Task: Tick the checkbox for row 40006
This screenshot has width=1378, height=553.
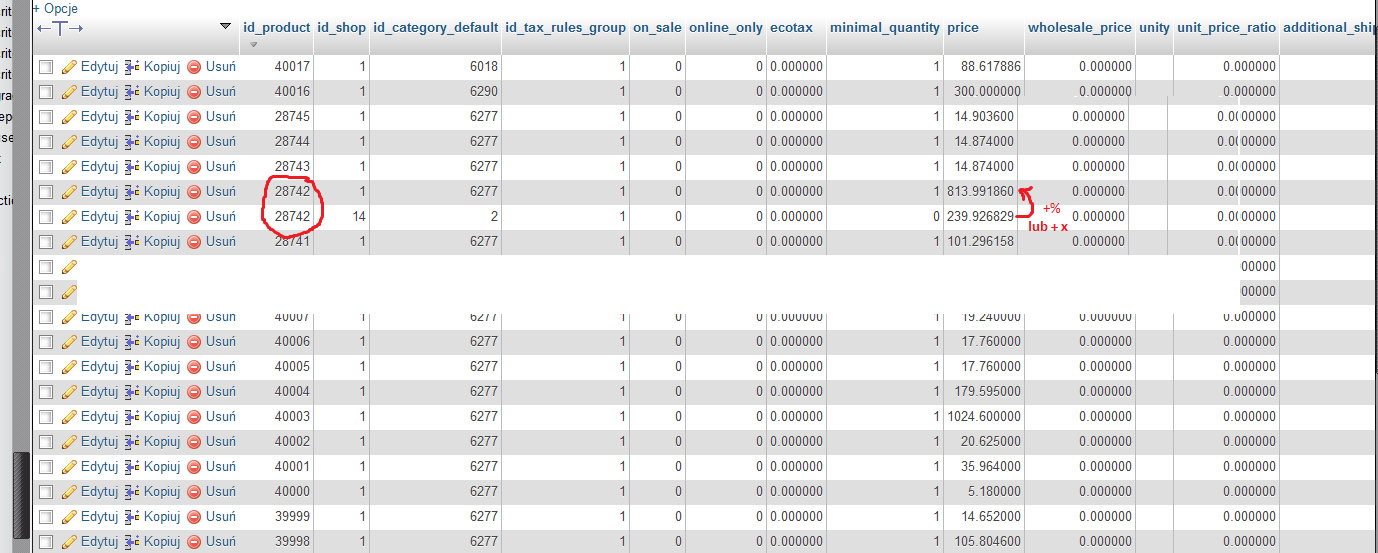Action: pos(46,342)
